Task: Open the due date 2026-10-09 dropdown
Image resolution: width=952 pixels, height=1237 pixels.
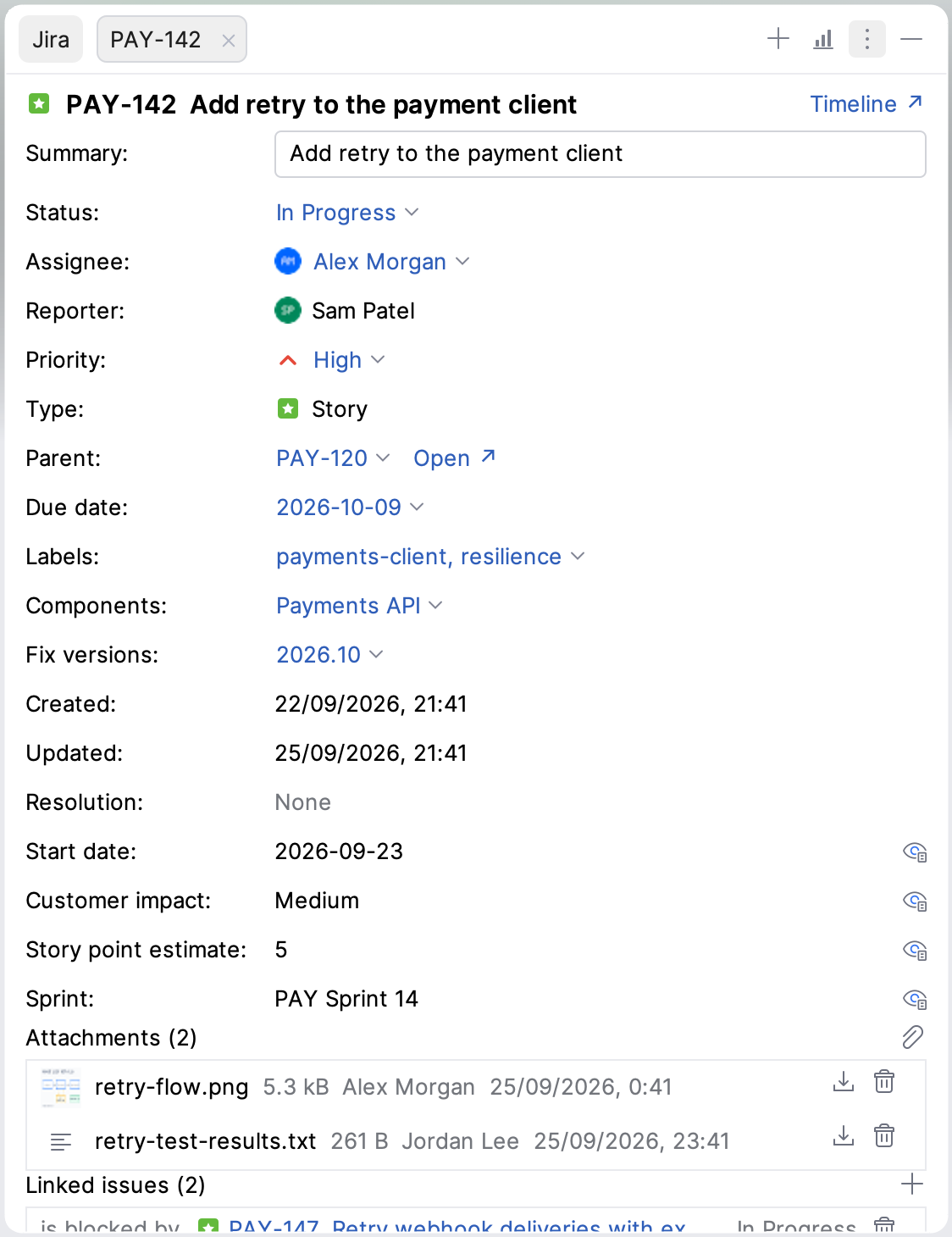Action: [350, 508]
